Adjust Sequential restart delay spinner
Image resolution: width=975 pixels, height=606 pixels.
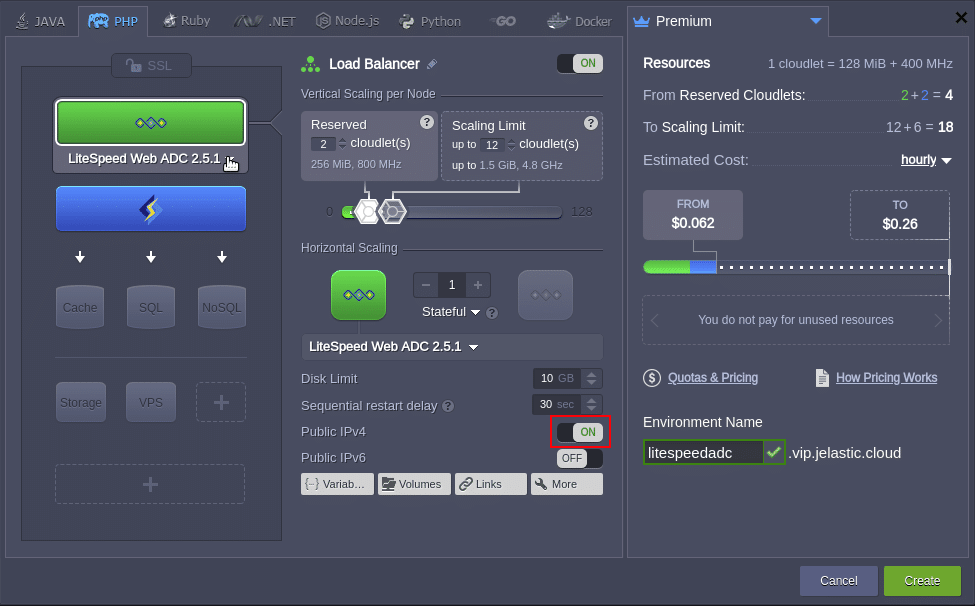coord(591,404)
